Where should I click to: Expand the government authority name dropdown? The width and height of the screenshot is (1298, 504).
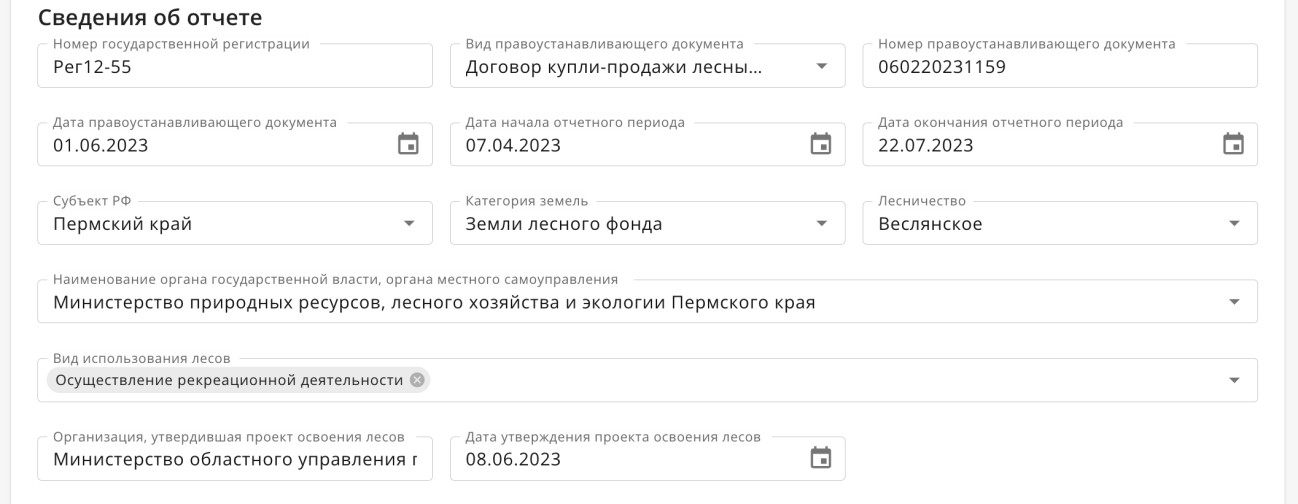pos(1234,301)
